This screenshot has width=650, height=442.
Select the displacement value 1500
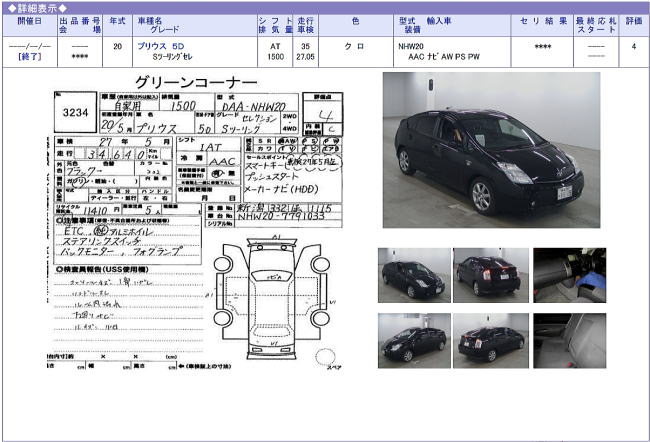276,57
